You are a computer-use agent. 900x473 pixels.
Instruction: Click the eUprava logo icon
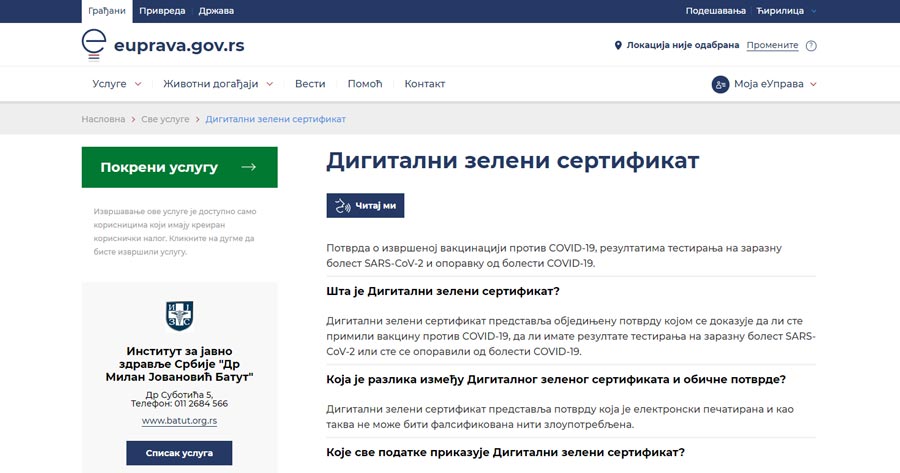[x=94, y=45]
